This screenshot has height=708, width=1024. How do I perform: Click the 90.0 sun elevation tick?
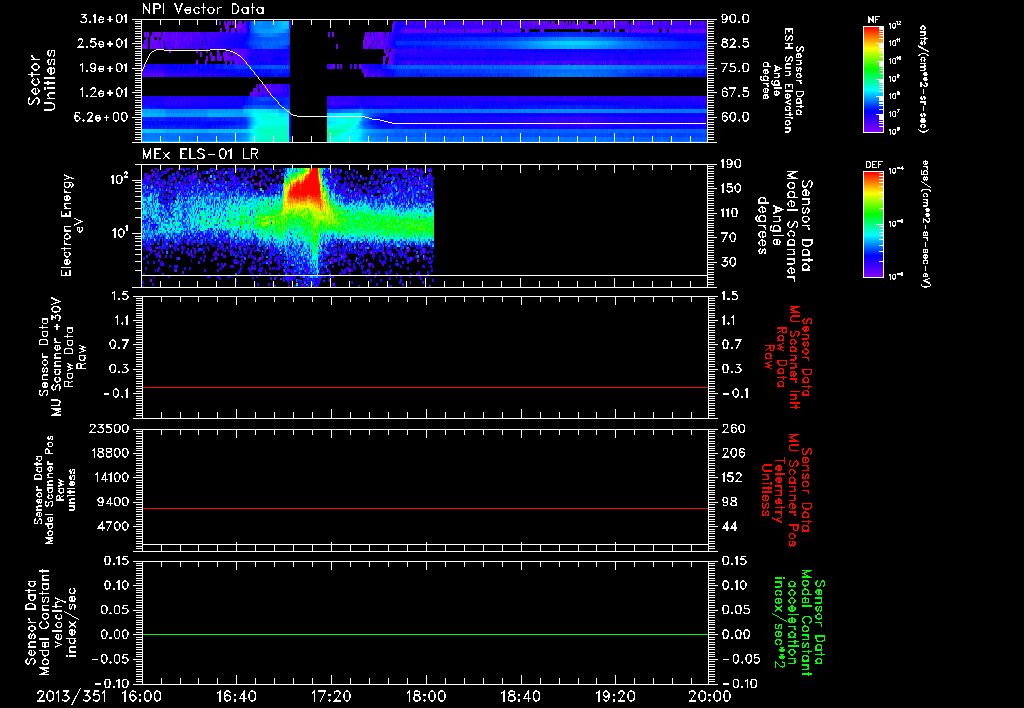point(735,19)
